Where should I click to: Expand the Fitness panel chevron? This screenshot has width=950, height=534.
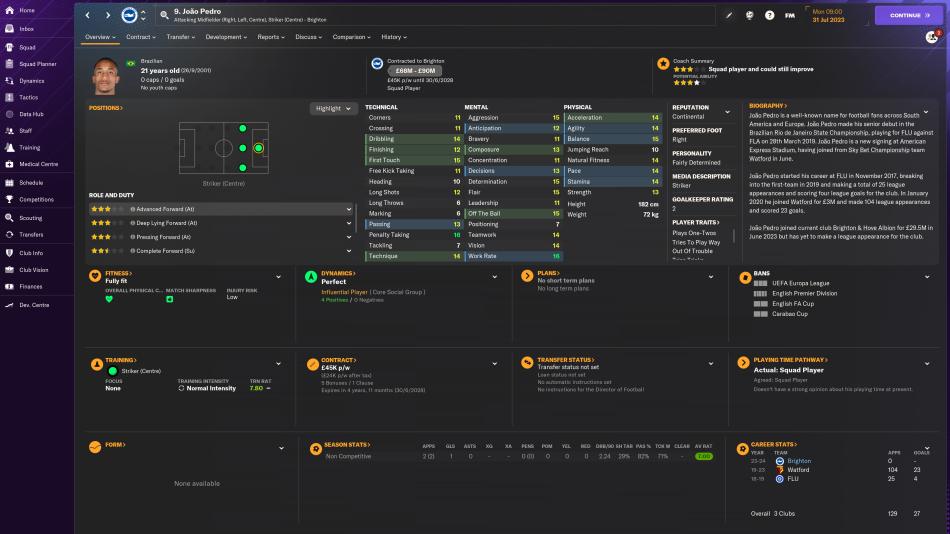coord(279,277)
